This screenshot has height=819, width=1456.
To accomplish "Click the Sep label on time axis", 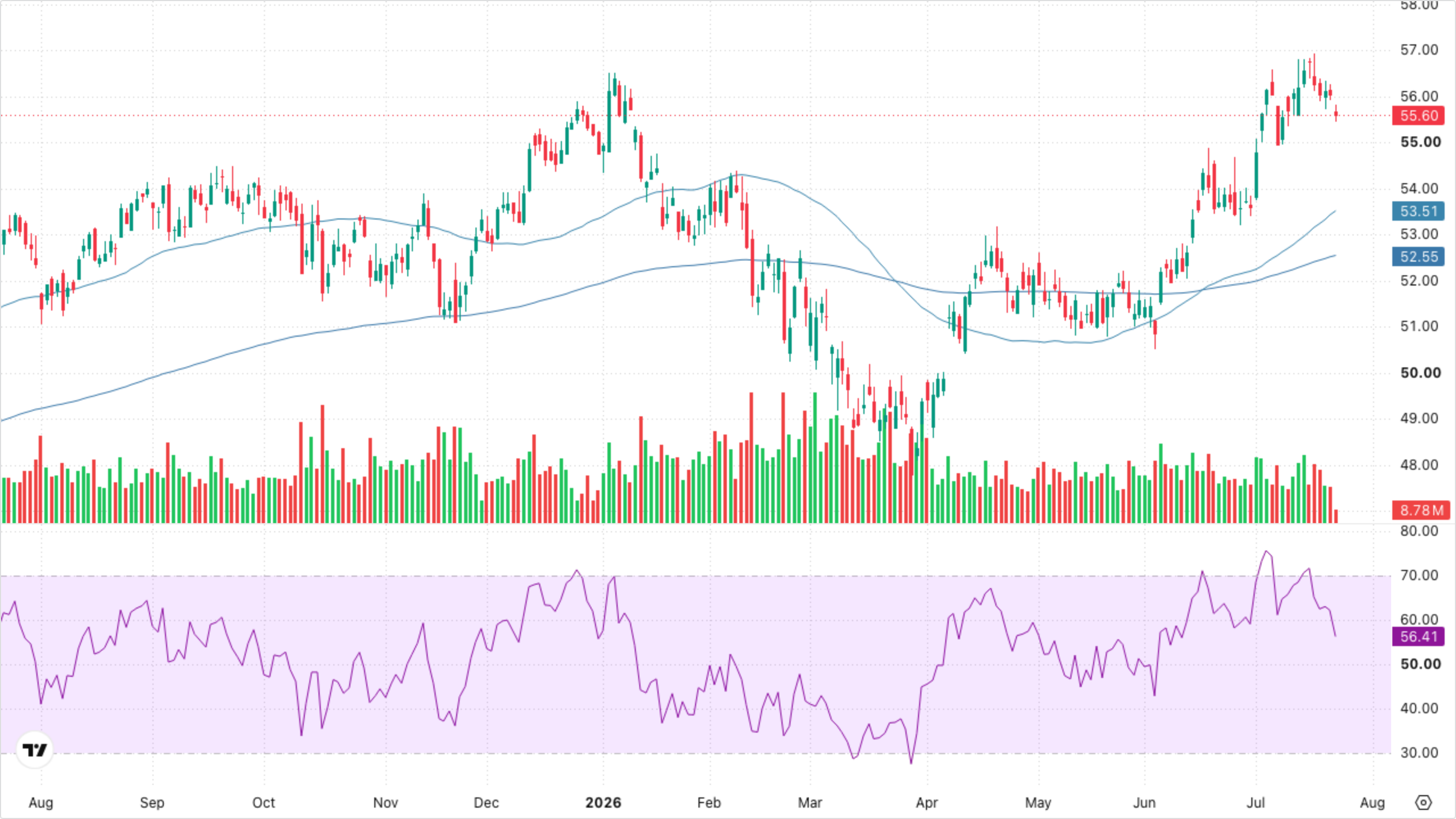I will pyautogui.click(x=152, y=803).
